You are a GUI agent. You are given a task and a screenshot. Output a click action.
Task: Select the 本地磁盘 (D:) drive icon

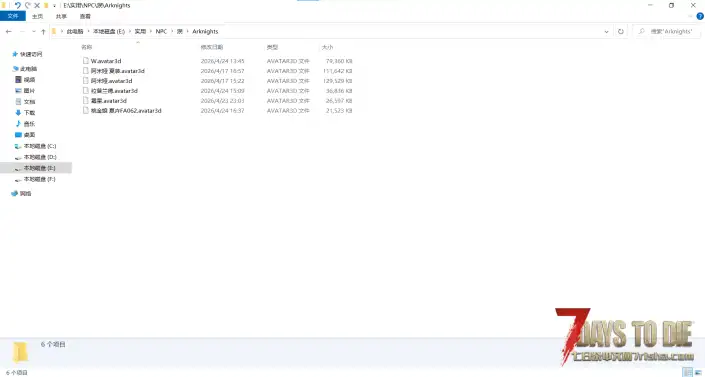(18, 157)
